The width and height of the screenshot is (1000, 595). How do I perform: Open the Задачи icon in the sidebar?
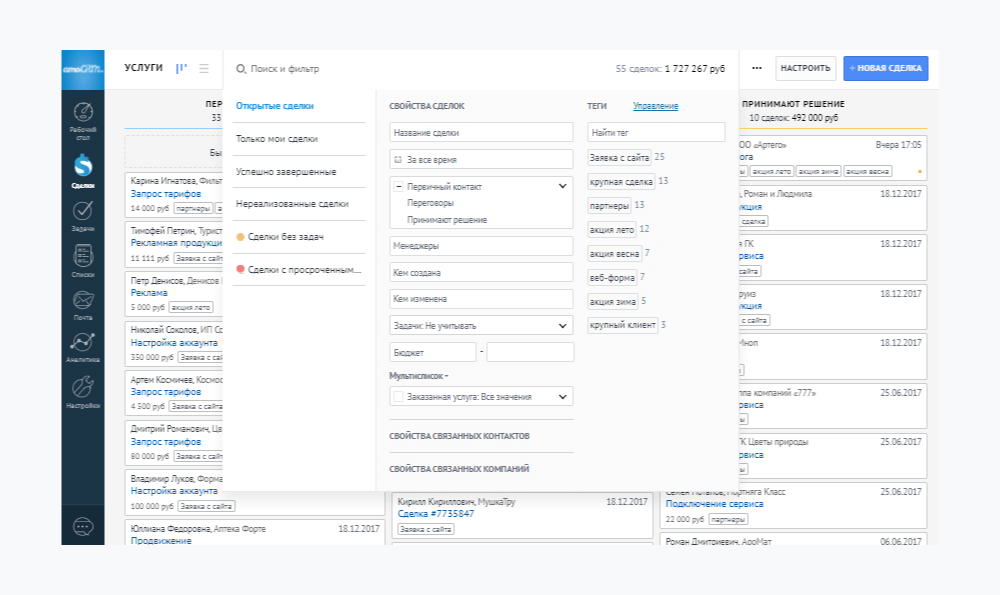tap(83, 212)
